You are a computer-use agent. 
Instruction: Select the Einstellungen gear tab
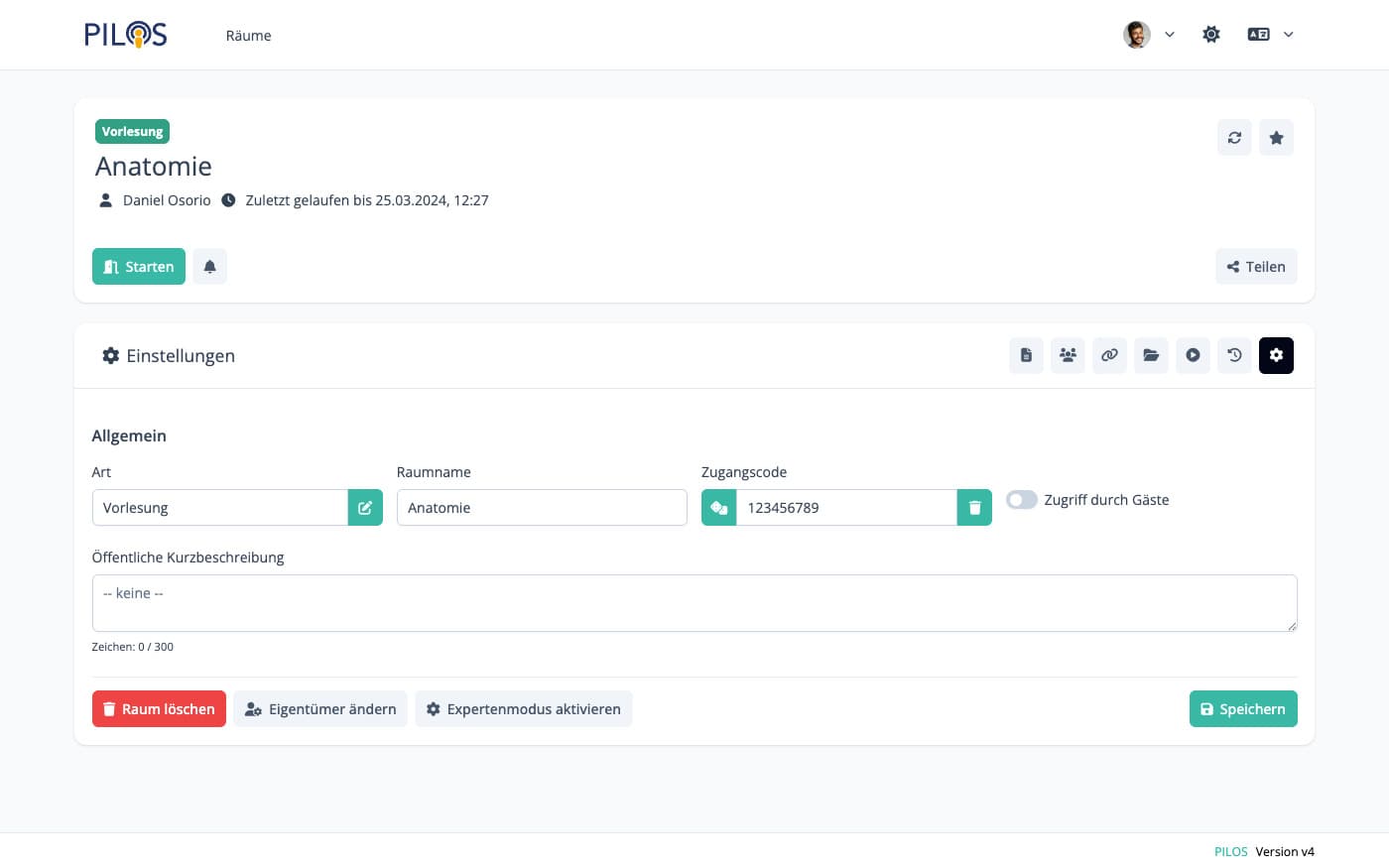click(1276, 355)
